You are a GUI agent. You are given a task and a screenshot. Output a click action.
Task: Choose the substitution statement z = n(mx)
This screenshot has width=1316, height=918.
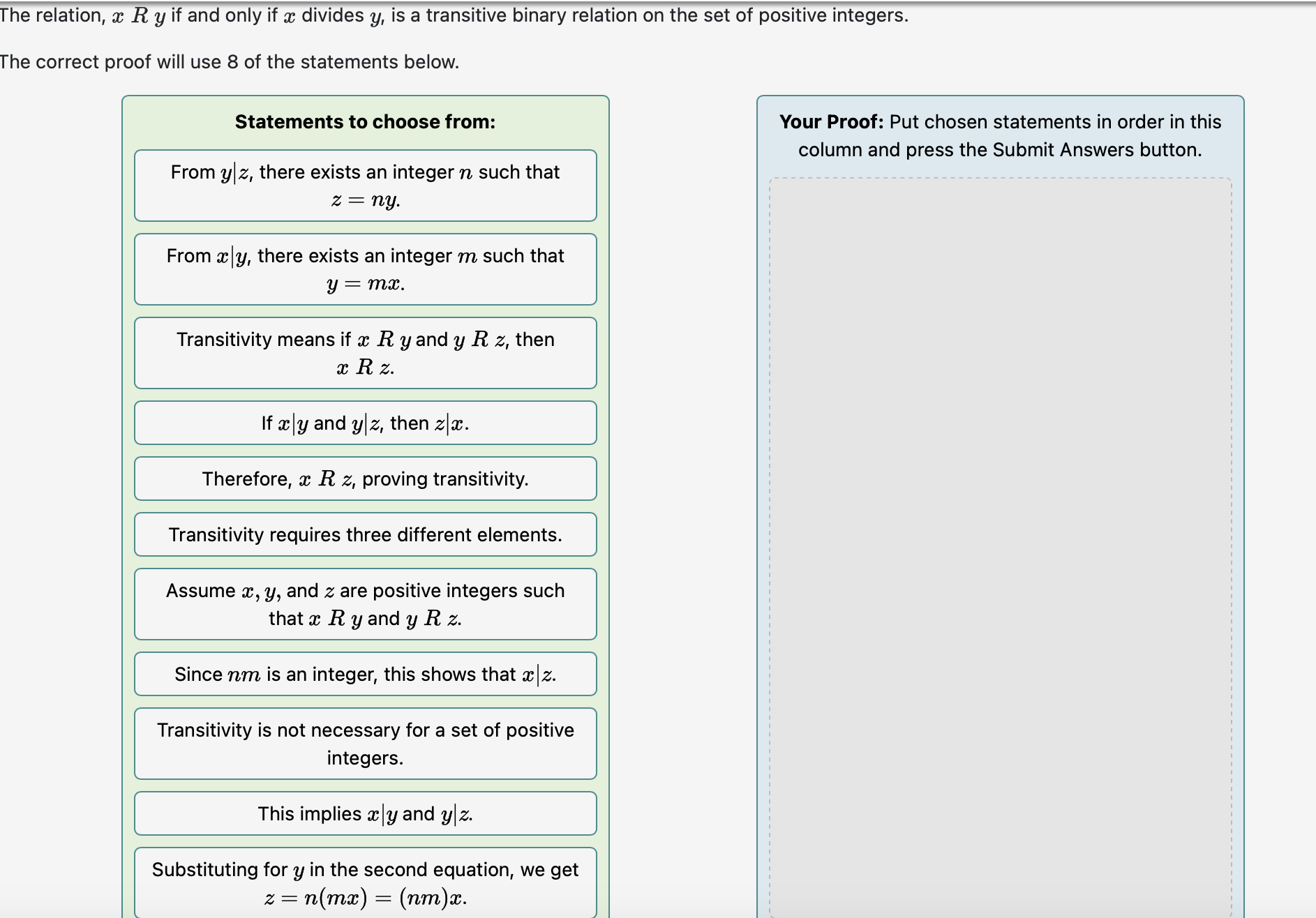click(365, 883)
